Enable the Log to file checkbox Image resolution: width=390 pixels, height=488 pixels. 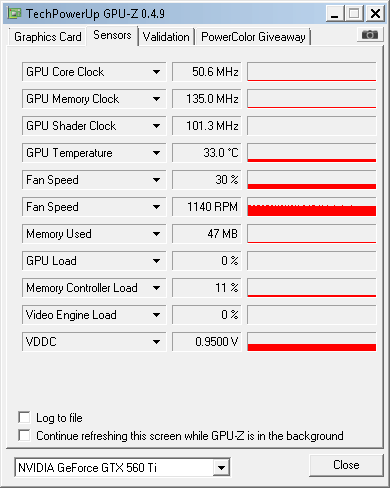[x=24, y=417]
